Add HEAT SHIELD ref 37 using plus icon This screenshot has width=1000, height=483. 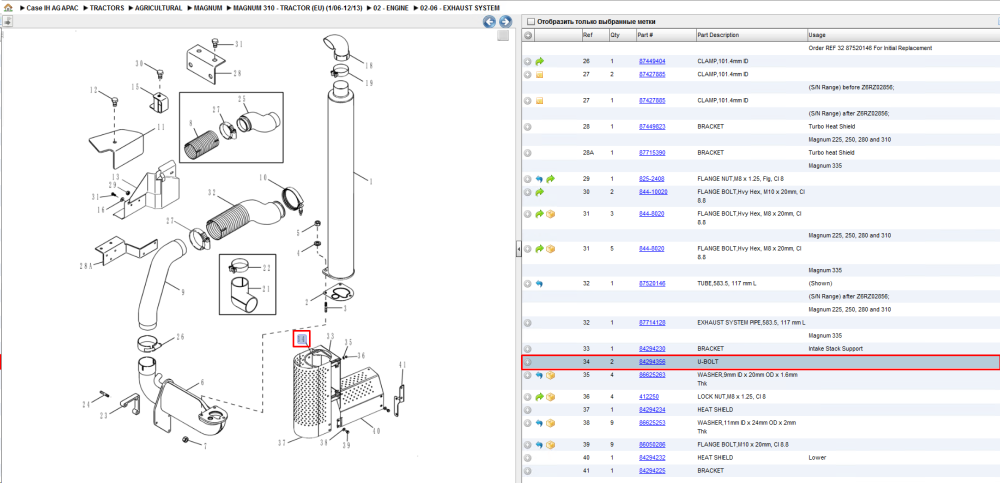click(528, 410)
